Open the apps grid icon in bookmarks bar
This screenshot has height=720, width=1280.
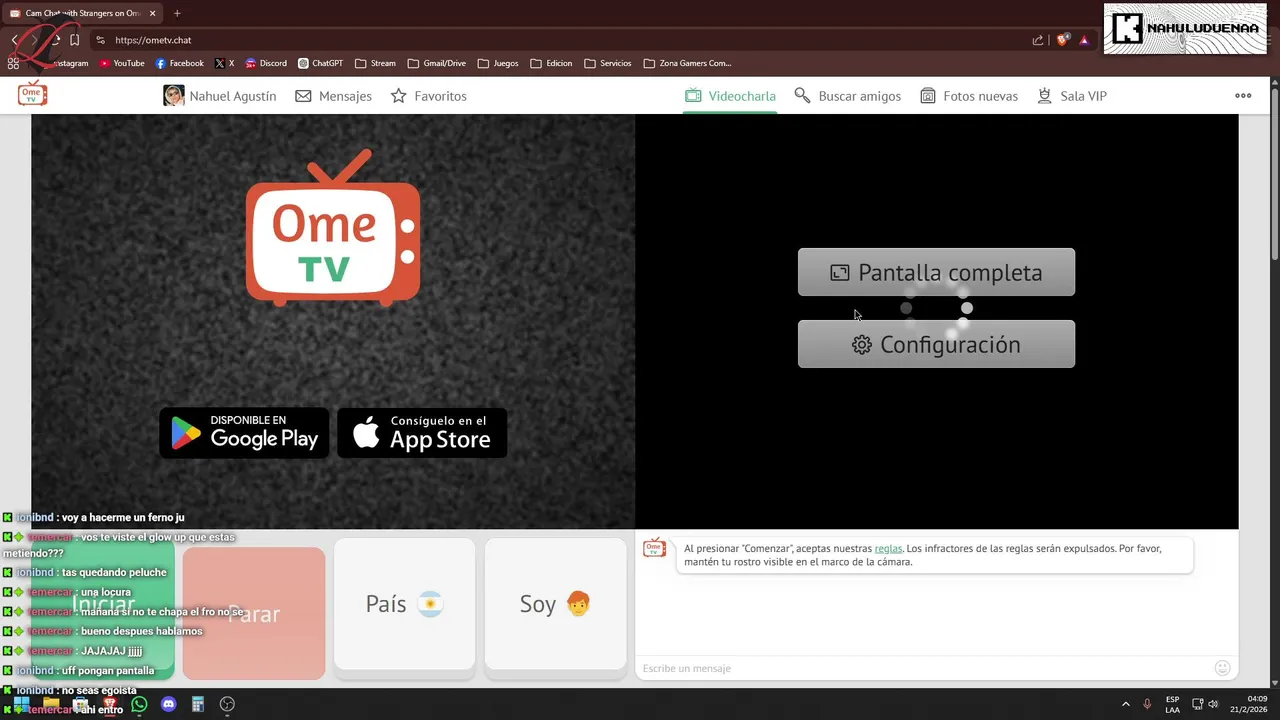point(13,63)
